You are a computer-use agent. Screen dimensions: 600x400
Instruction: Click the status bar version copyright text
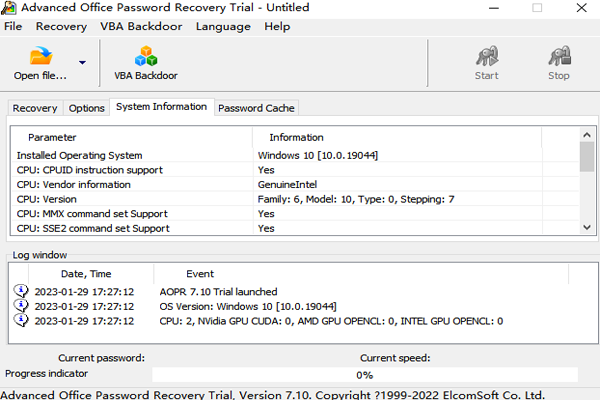[272, 395]
